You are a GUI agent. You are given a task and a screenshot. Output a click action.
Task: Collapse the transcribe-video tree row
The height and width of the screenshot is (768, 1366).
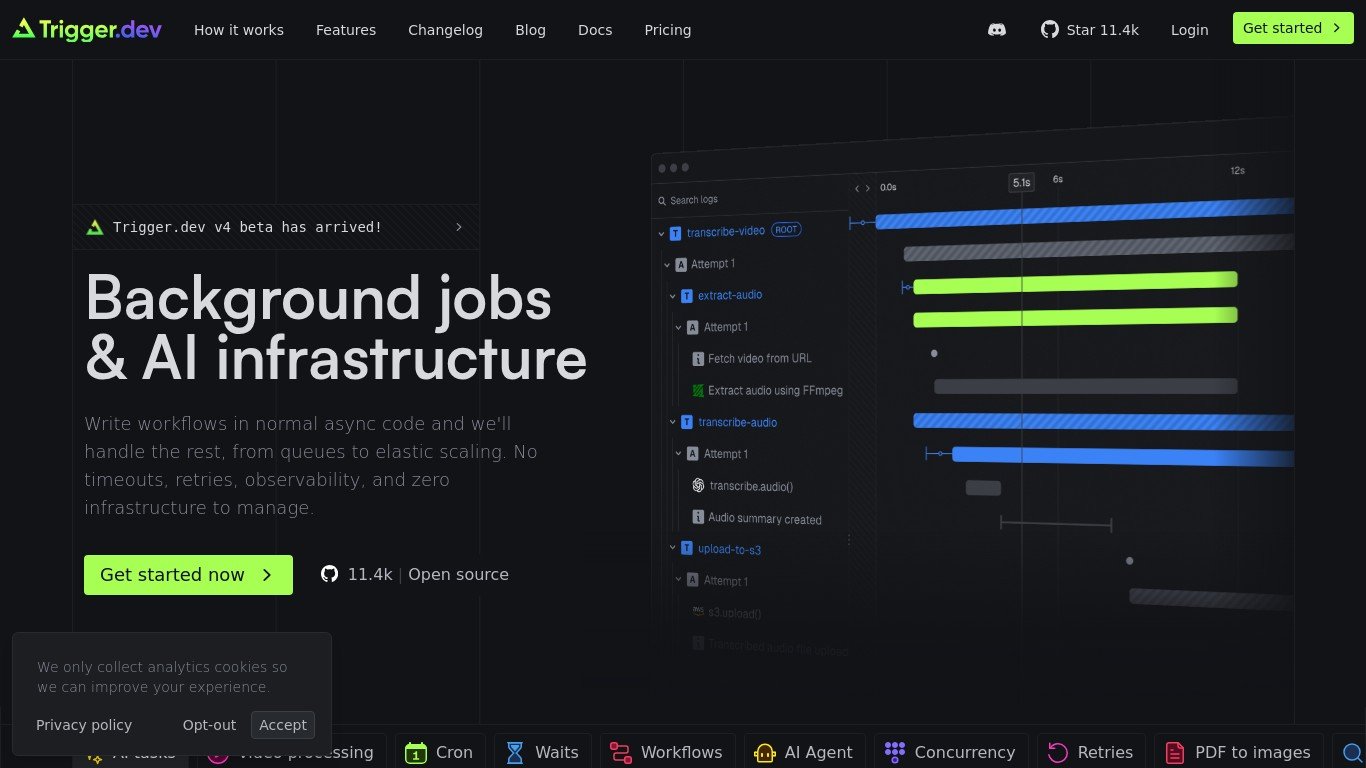coord(661,233)
